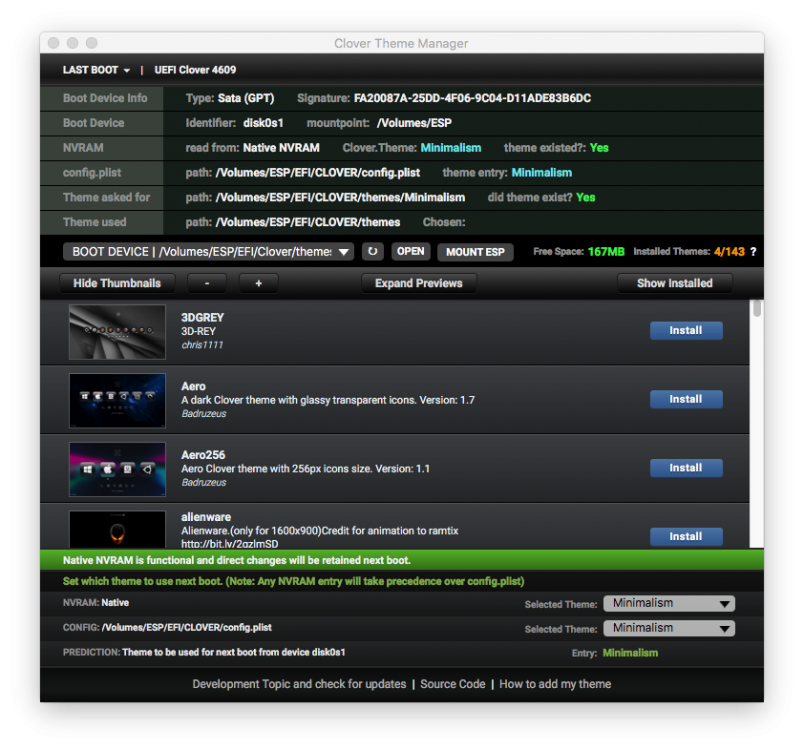Open the Aero theme thumbnail
The height and width of the screenshot is (750, 804).
coord(117,400)
